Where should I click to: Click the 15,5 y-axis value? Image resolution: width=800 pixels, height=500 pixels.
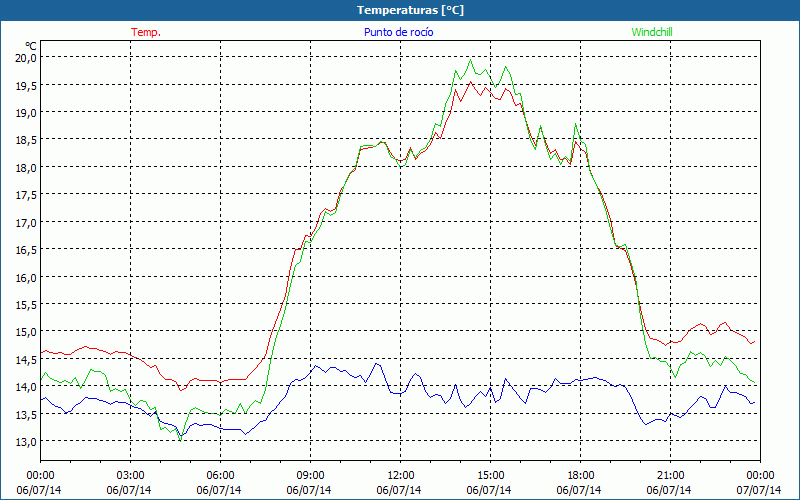[x=26, y=305]
